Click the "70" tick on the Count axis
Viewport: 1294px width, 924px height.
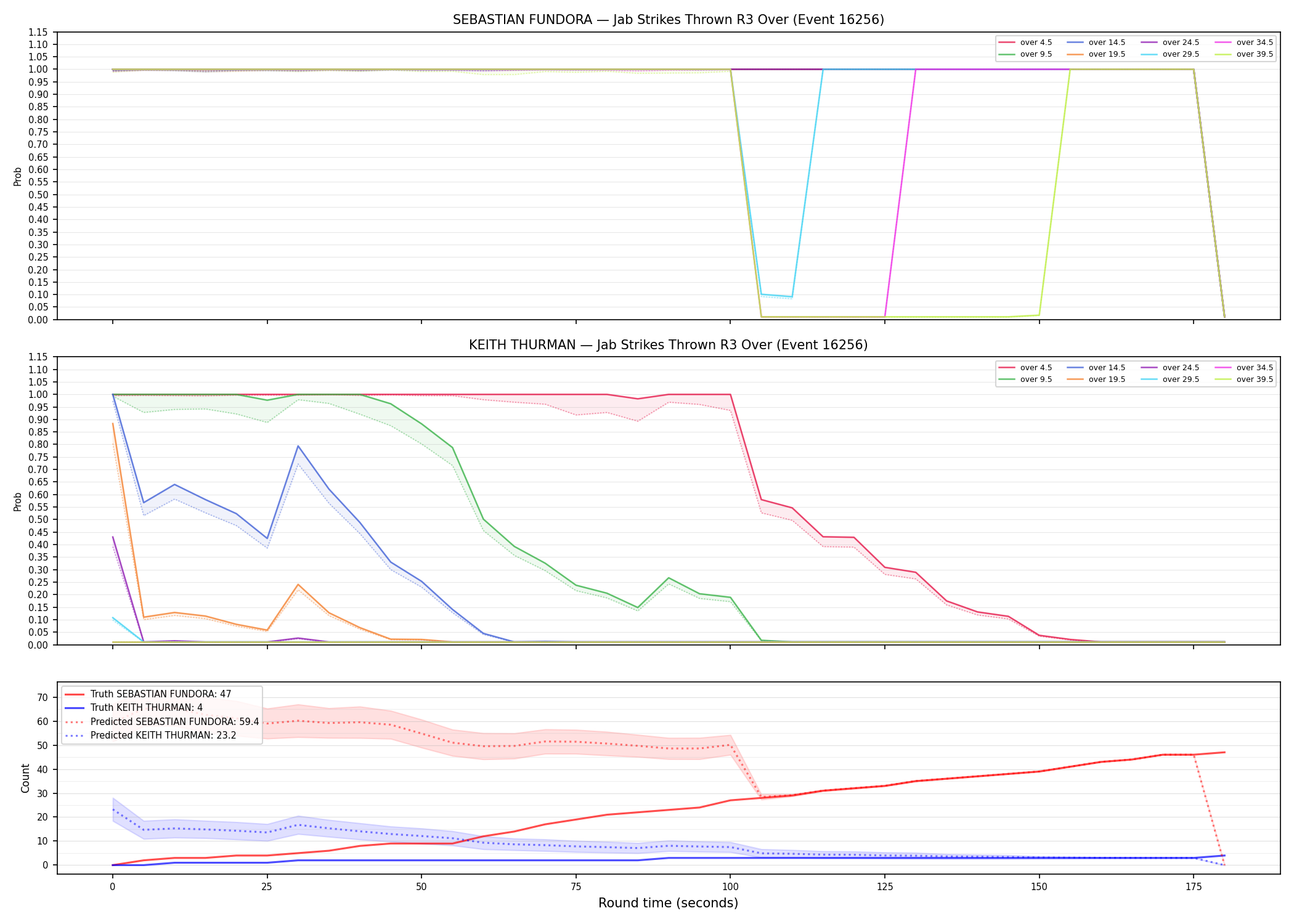pyautogui.click(x=42, y=698)
